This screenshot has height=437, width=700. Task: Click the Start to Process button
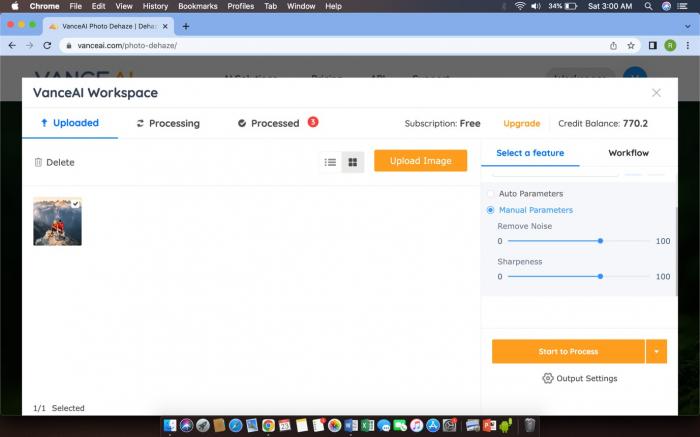[568, 351]
